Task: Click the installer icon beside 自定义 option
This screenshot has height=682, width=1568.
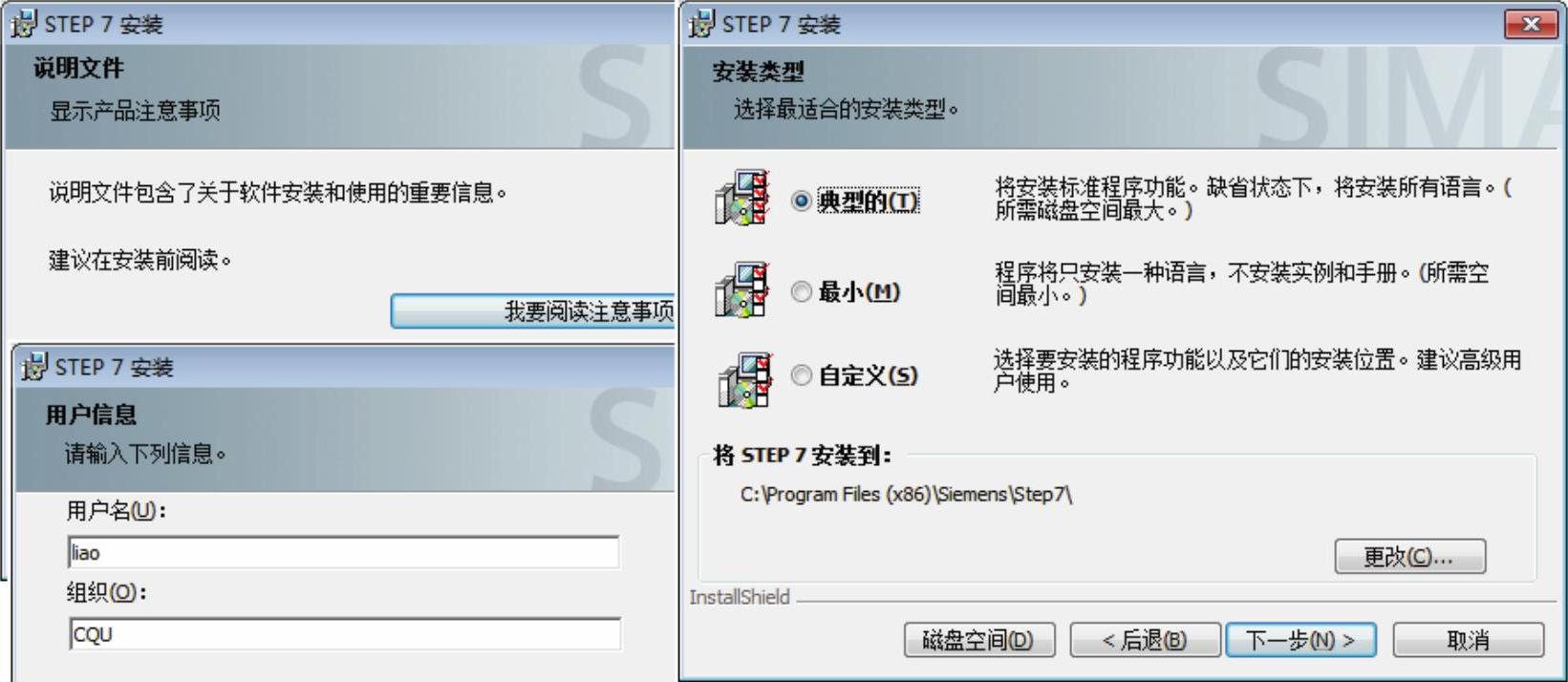Action: 744,379
